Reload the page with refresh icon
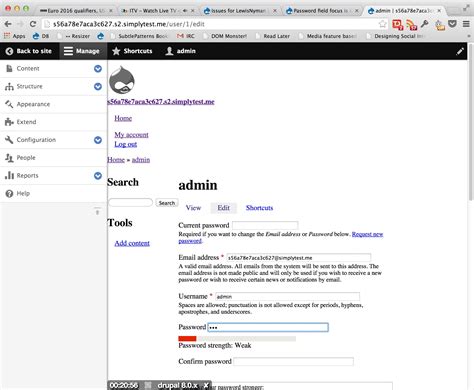This screenshot has height=390, width=474. click(x=33, y=24)
